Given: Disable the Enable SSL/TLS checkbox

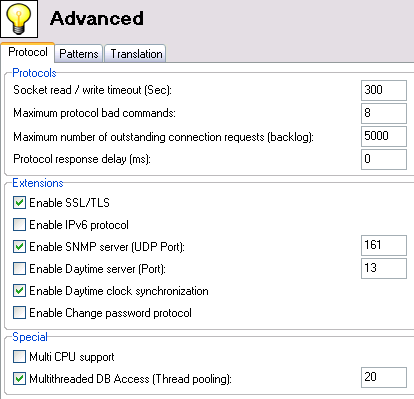Looking at the screenshot, I should 19,203.
